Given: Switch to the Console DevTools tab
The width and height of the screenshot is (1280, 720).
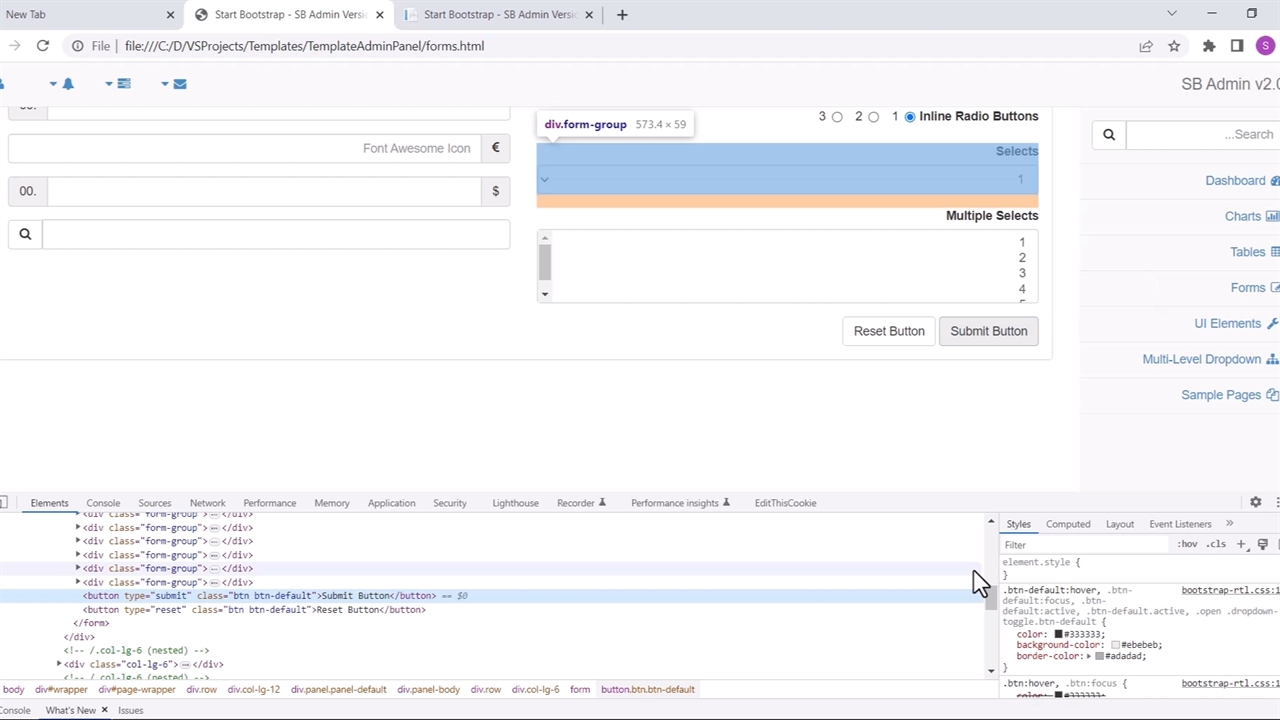Looking at the screenshot, I should pos(103,503).
